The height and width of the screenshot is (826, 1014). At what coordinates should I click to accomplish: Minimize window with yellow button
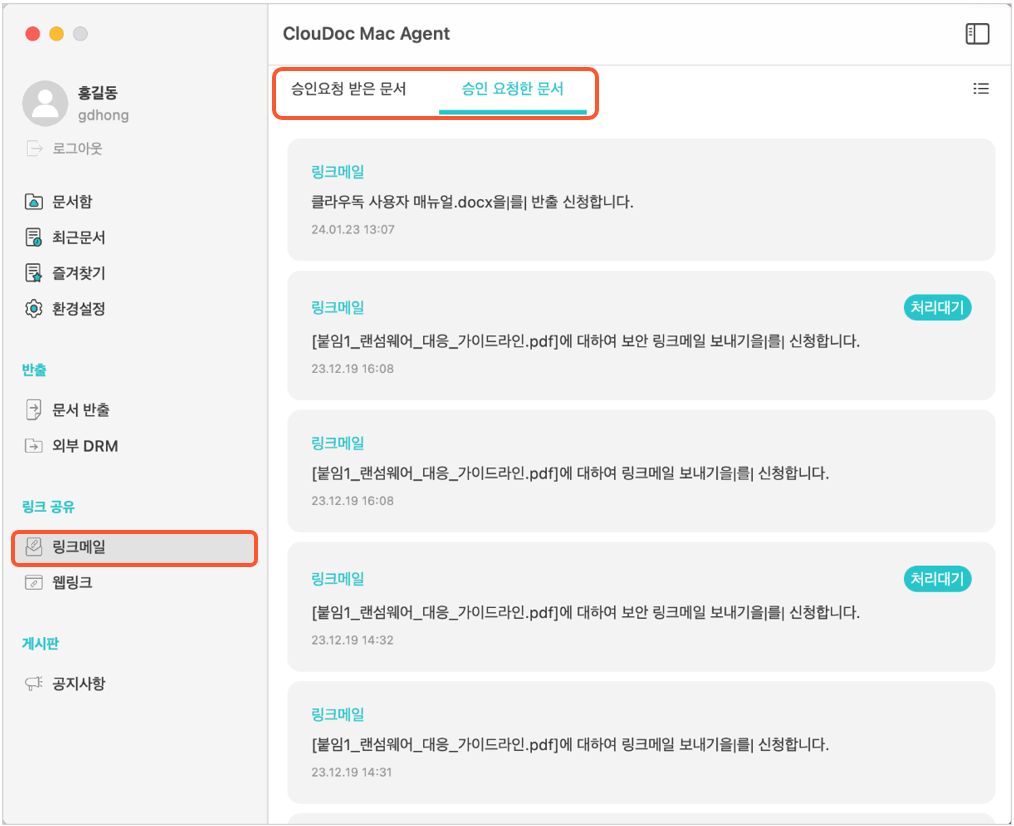coord(57,34)
